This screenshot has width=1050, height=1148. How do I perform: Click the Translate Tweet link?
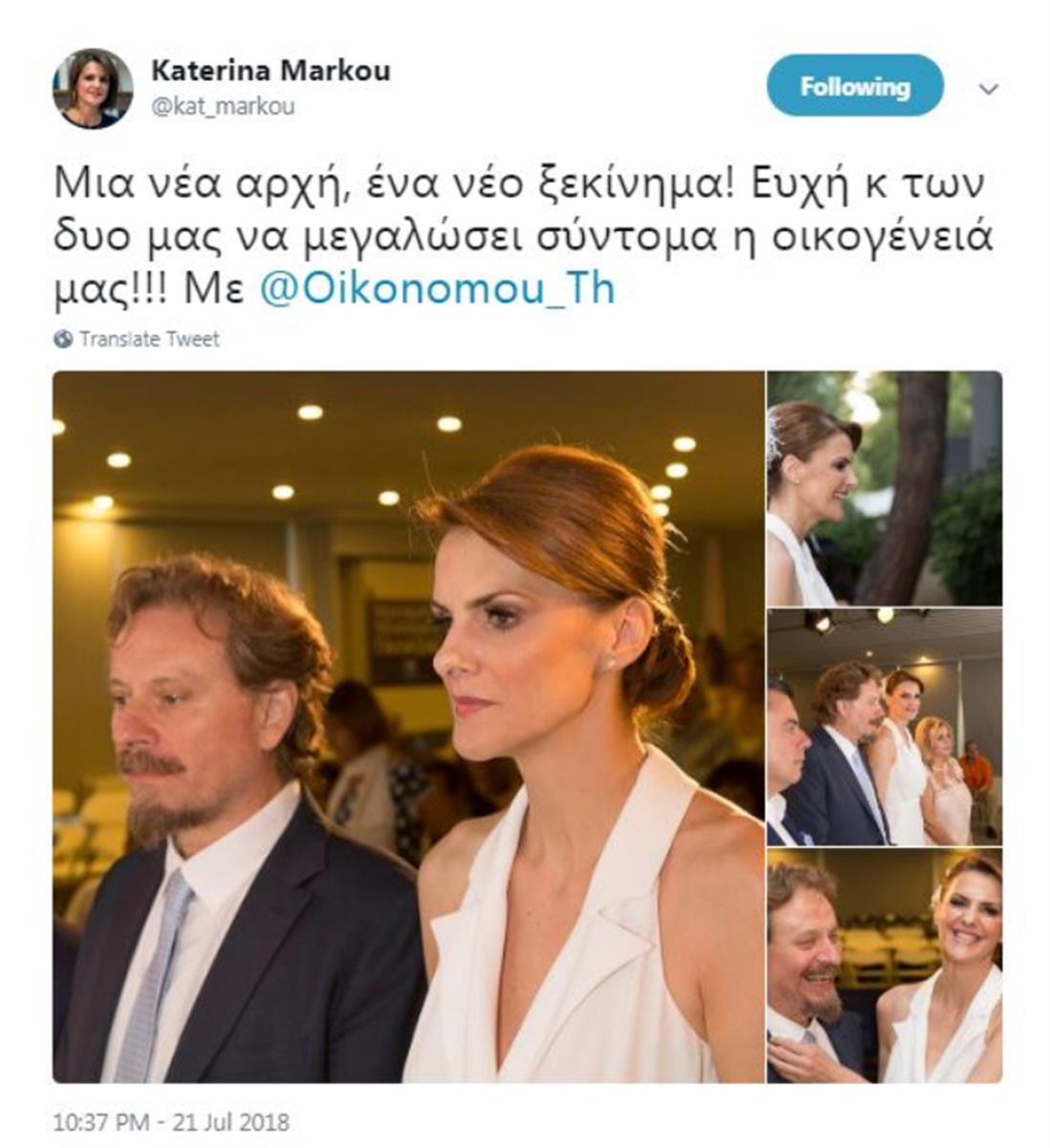[x=149, y=339]
